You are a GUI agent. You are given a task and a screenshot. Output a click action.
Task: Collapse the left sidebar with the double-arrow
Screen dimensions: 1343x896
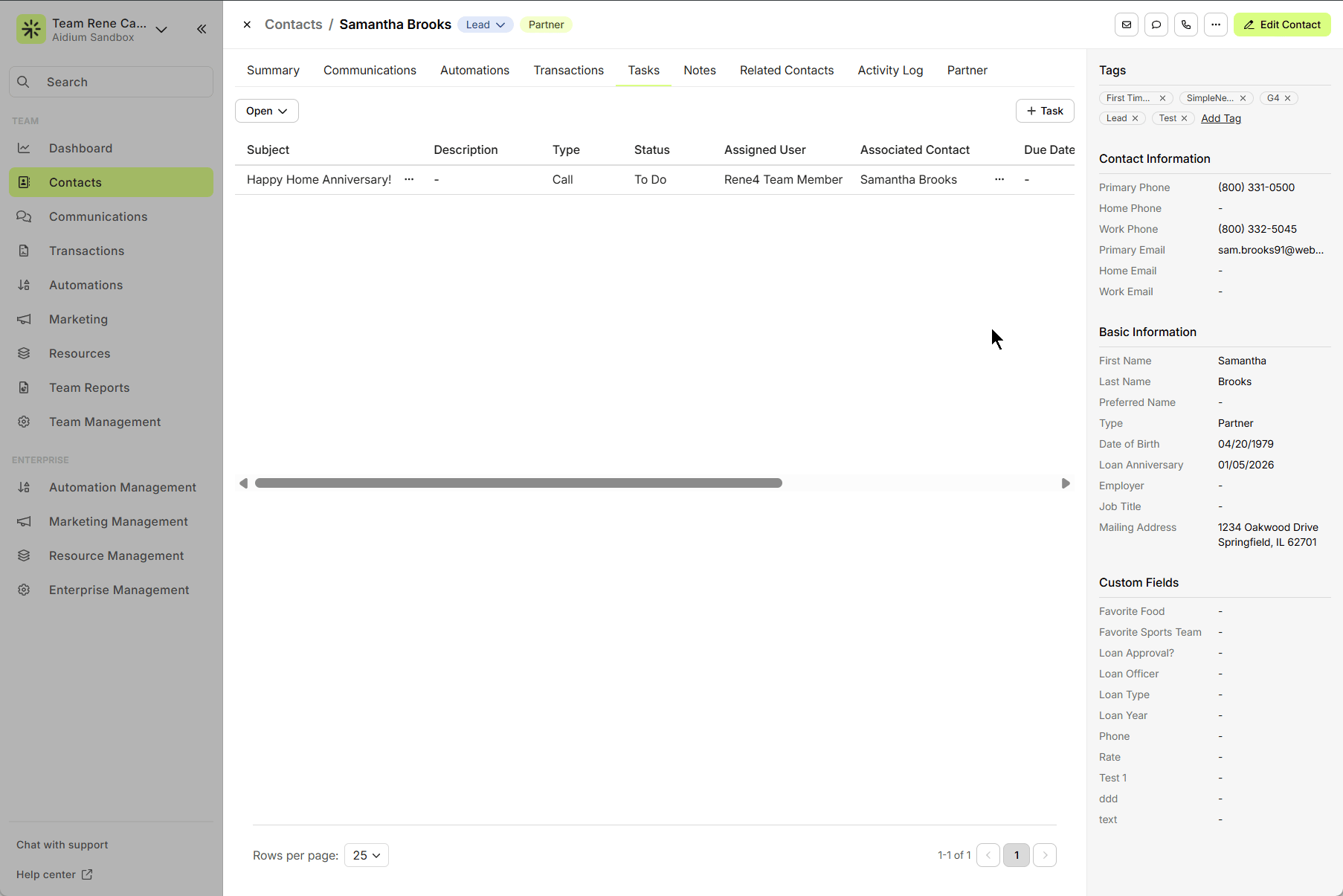click(202, 29)
